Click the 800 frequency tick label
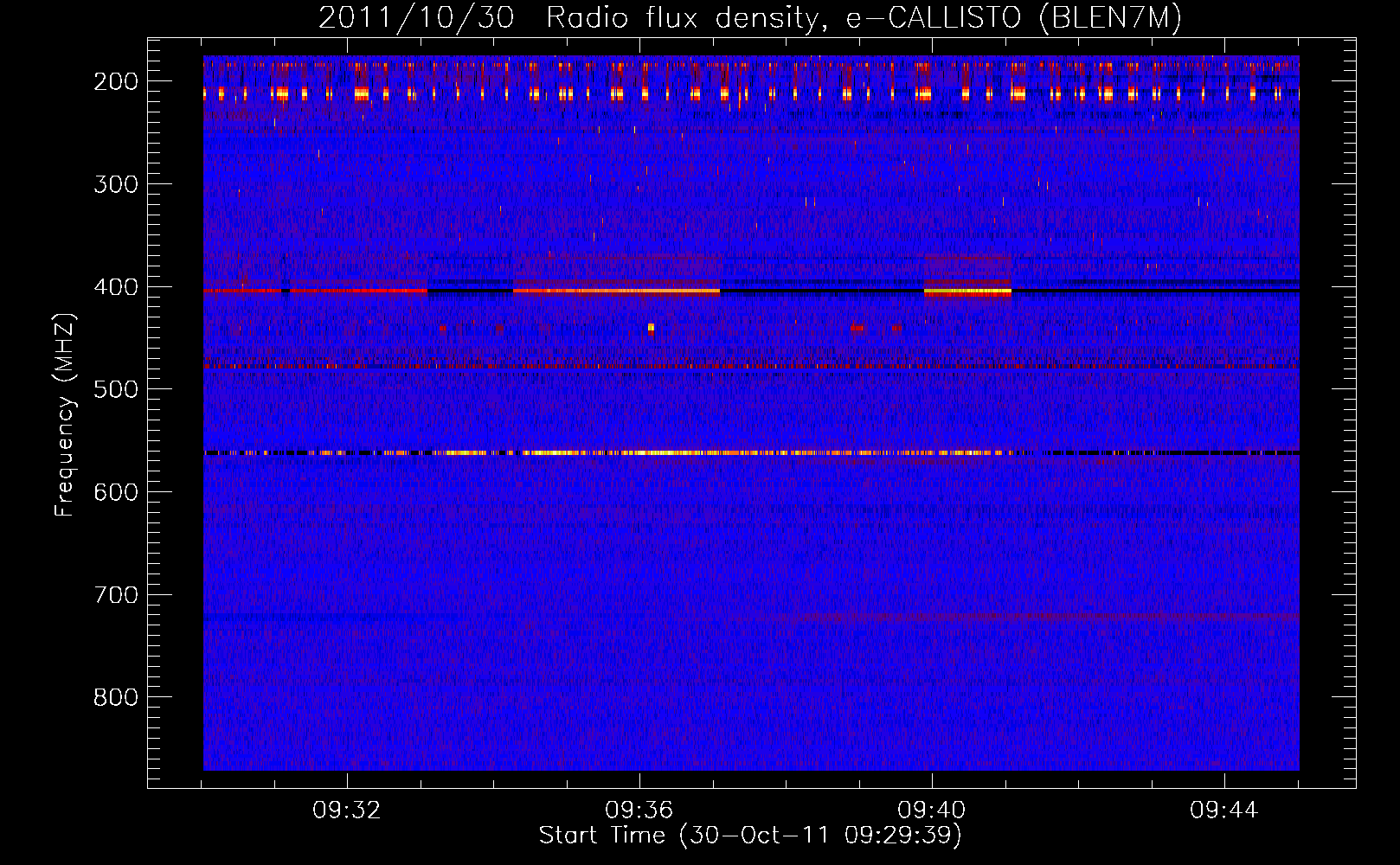The width and height of the screenshot is (1400, 865). pos(116,697)
